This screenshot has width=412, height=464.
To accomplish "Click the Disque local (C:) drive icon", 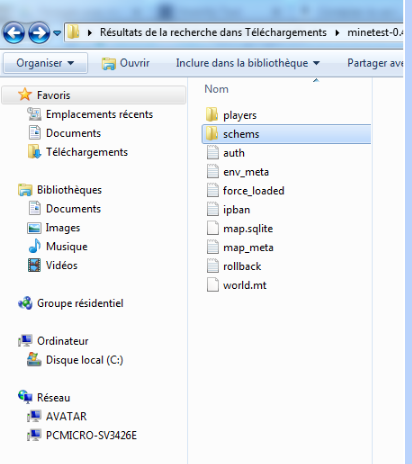I will pos(34,359).
